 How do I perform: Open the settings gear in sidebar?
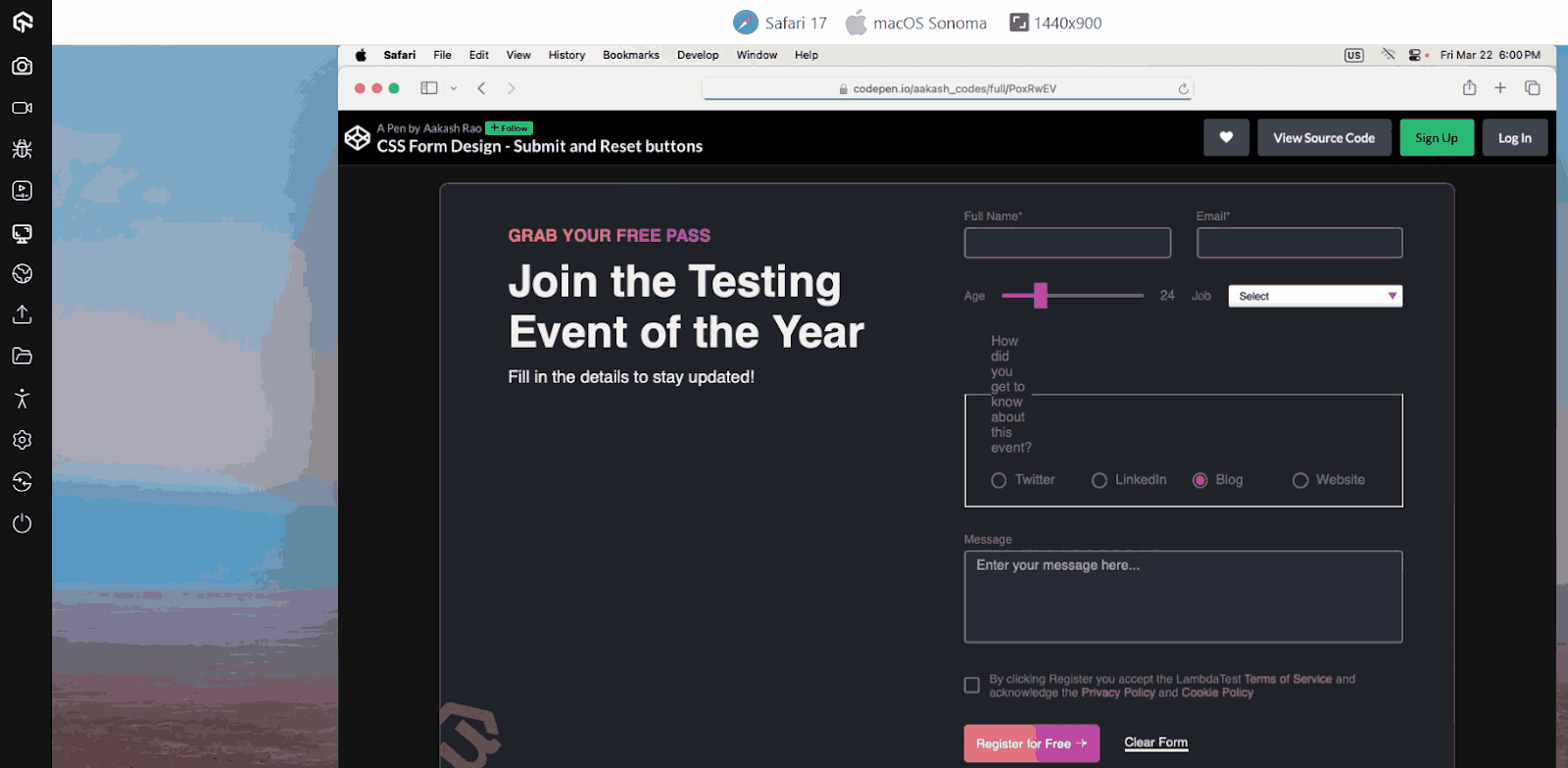[23, 440]
